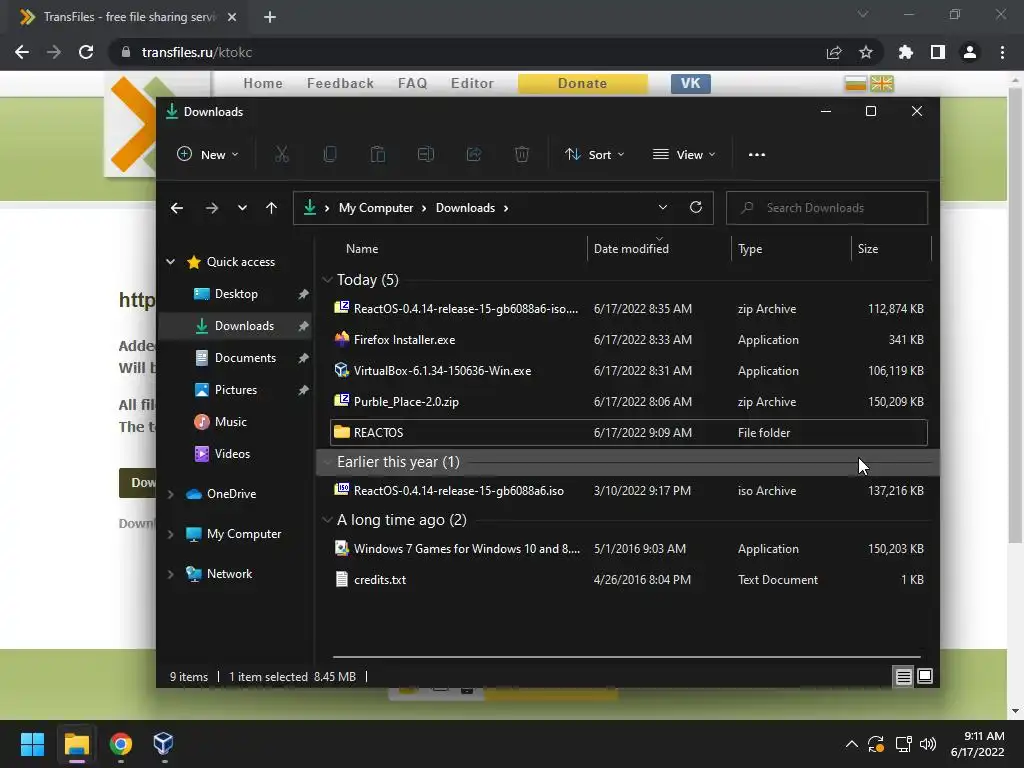Share this page icon in address bar

point(834,52)
